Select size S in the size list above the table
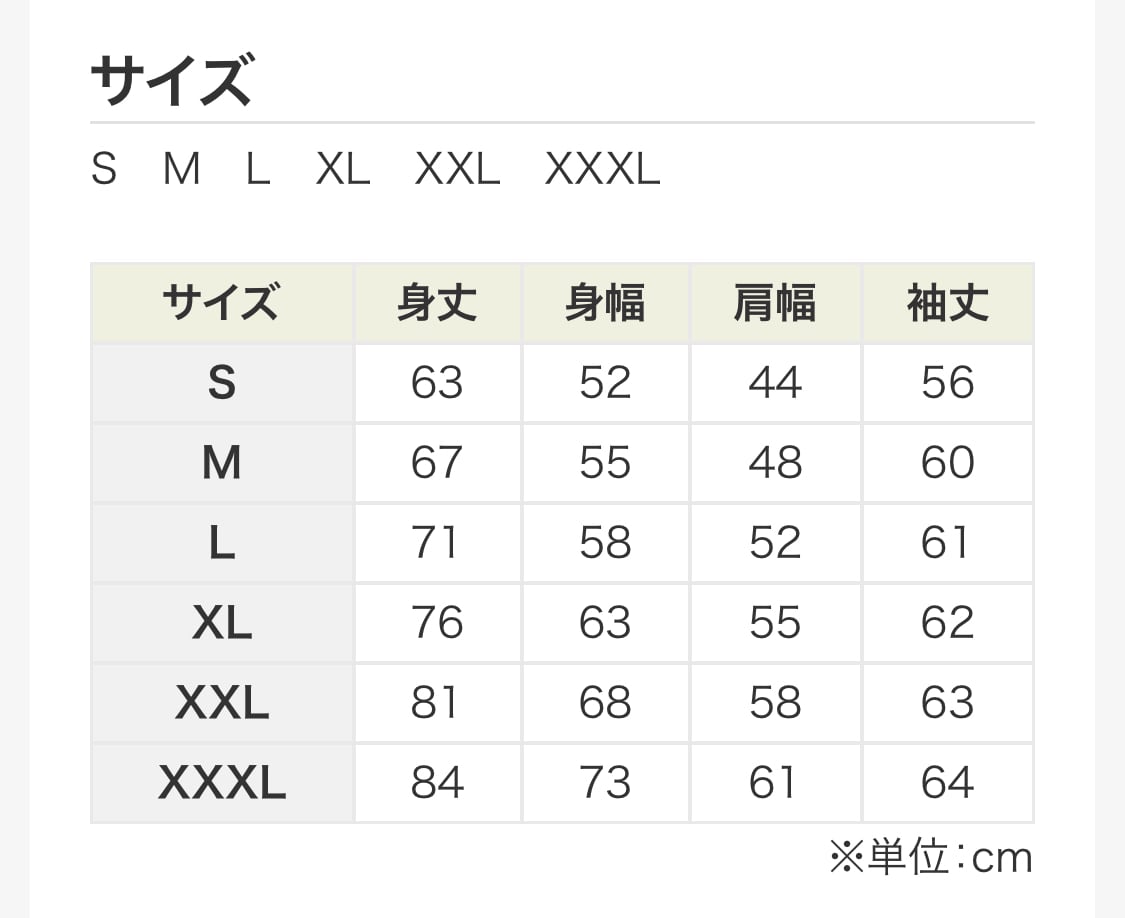 (x=104, y=170)
